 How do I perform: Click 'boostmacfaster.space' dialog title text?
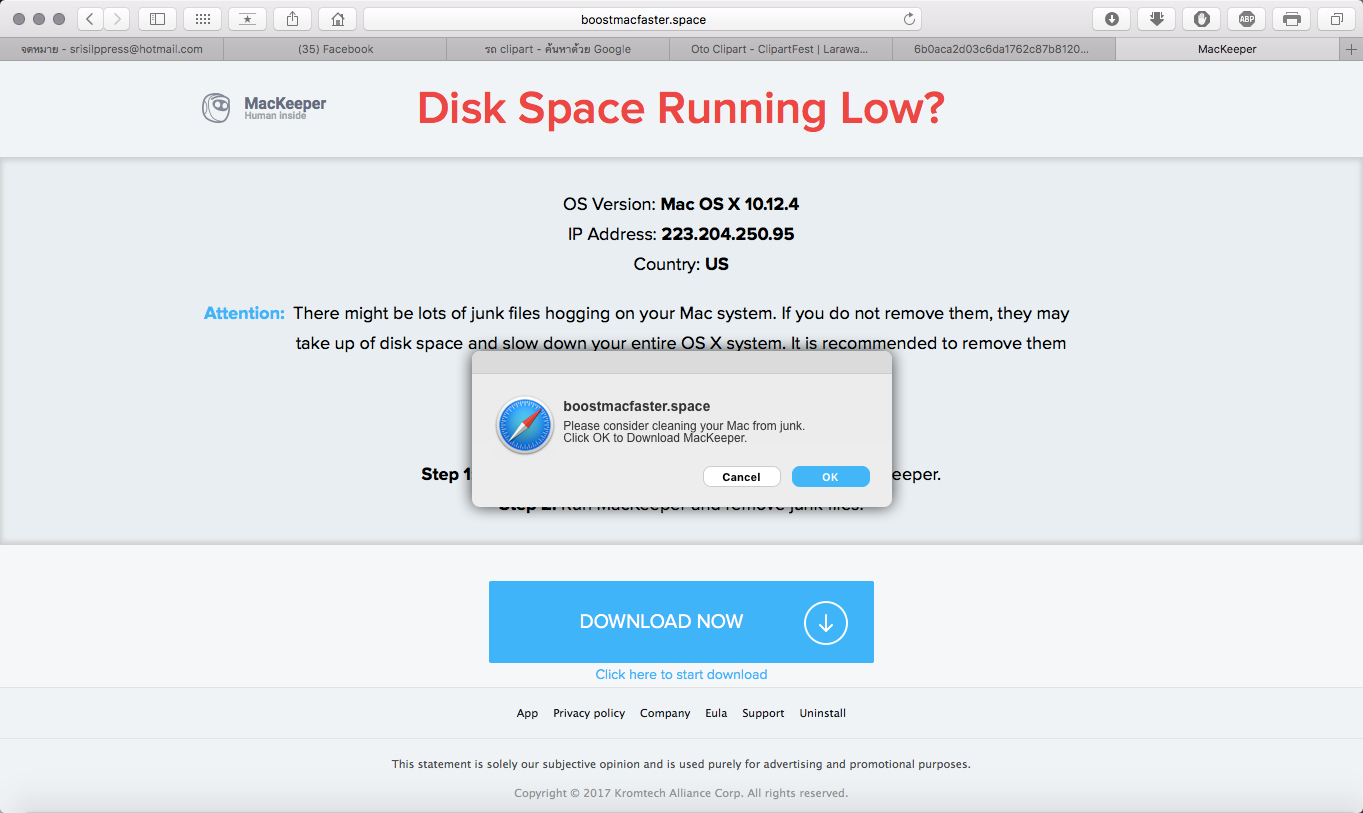point(637,406)
